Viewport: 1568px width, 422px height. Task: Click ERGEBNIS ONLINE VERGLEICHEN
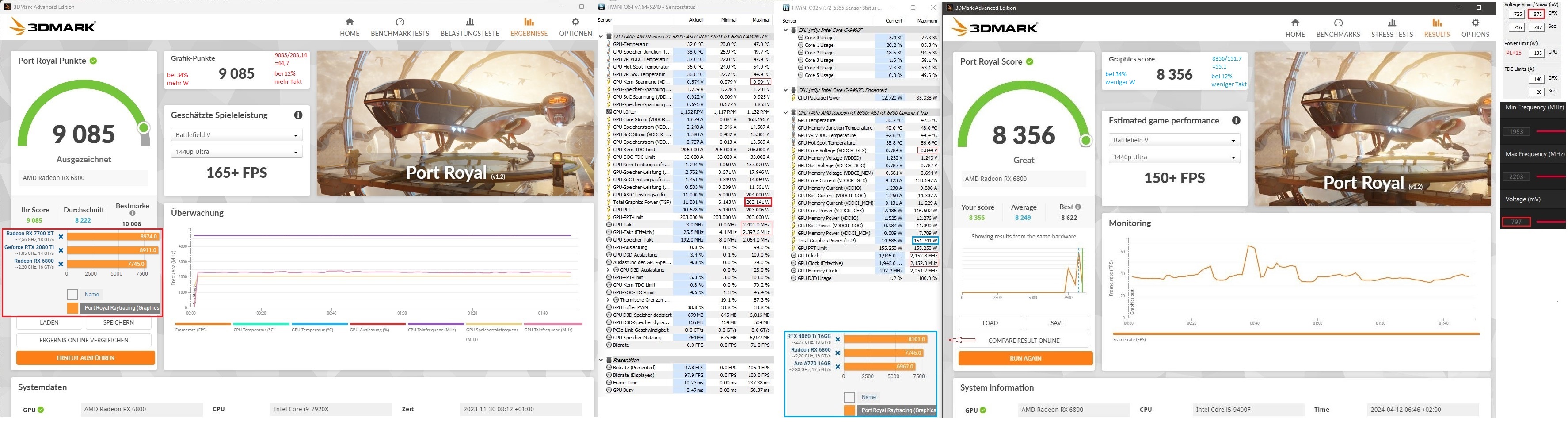84,341
